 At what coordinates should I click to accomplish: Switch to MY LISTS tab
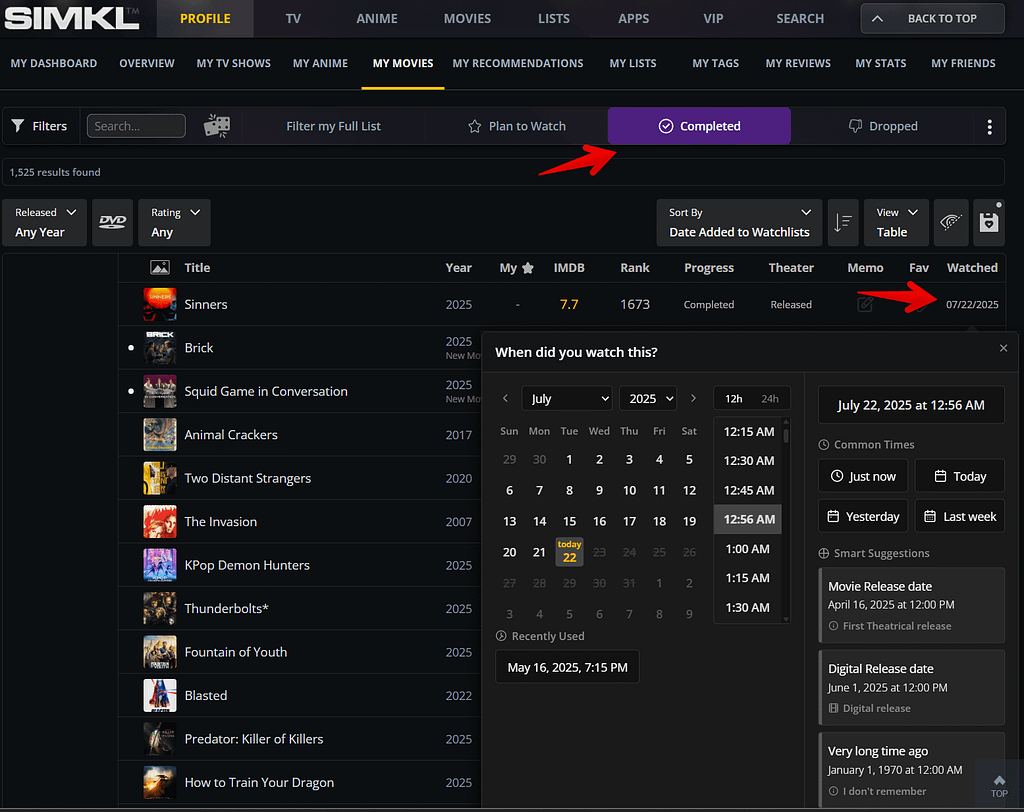[x=633, y=63]
